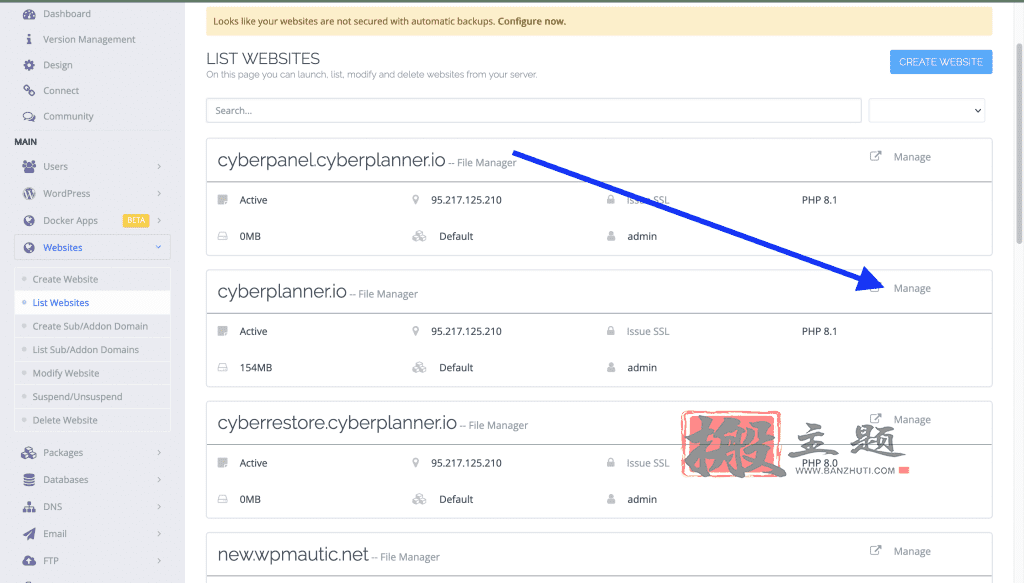Click external link icon for new.wpmautic.net
The height and width of the screenshot is (583, 1024).
pos(876,550)
